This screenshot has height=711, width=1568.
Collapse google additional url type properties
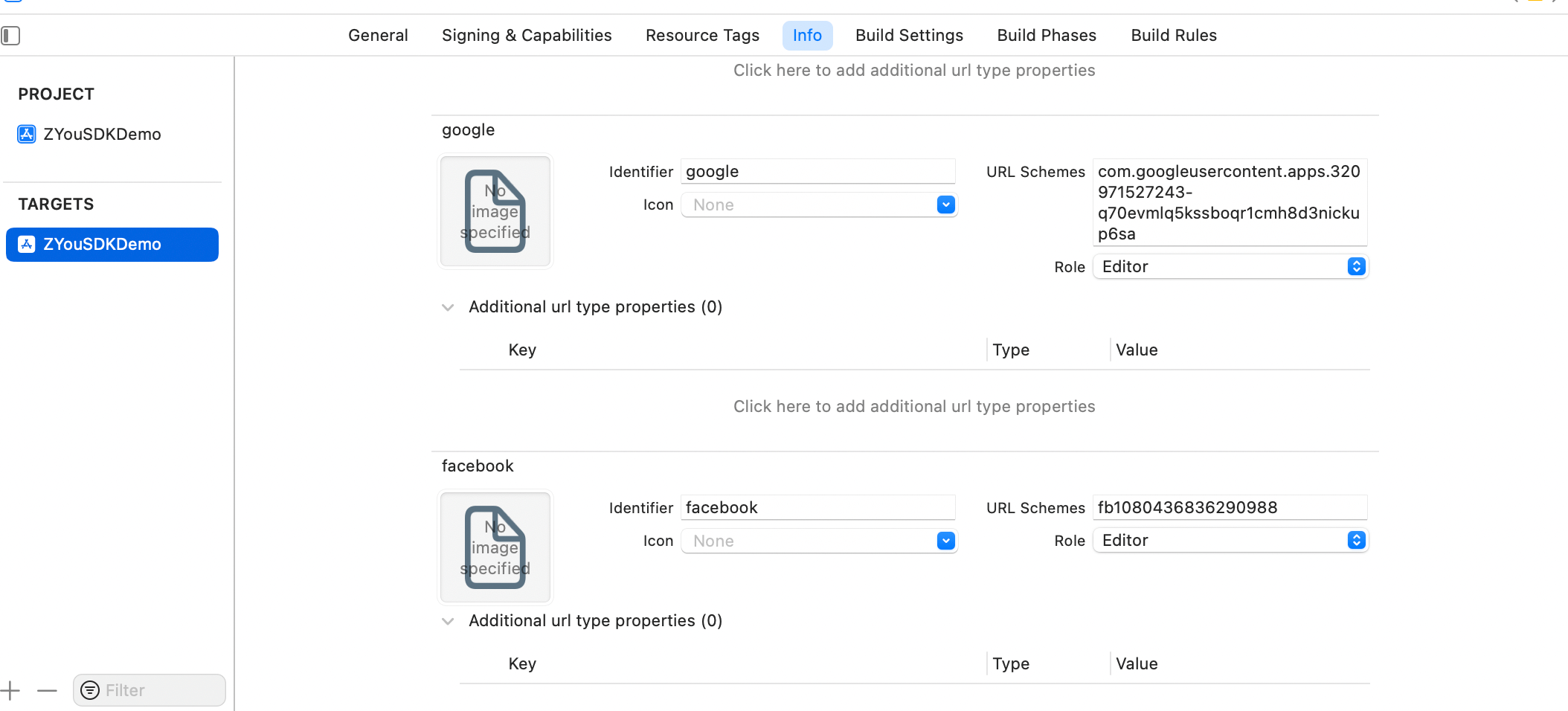coord(448,308)
